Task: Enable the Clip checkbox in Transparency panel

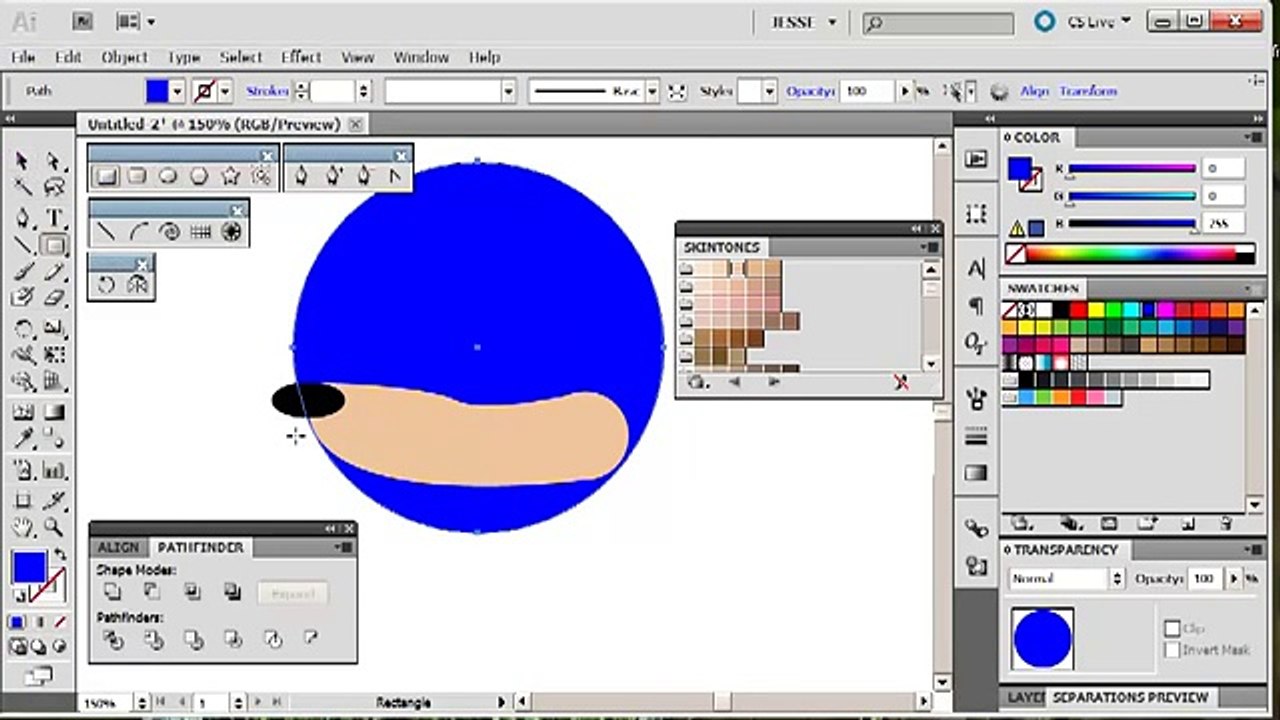Action: [x=1173, y=629]
